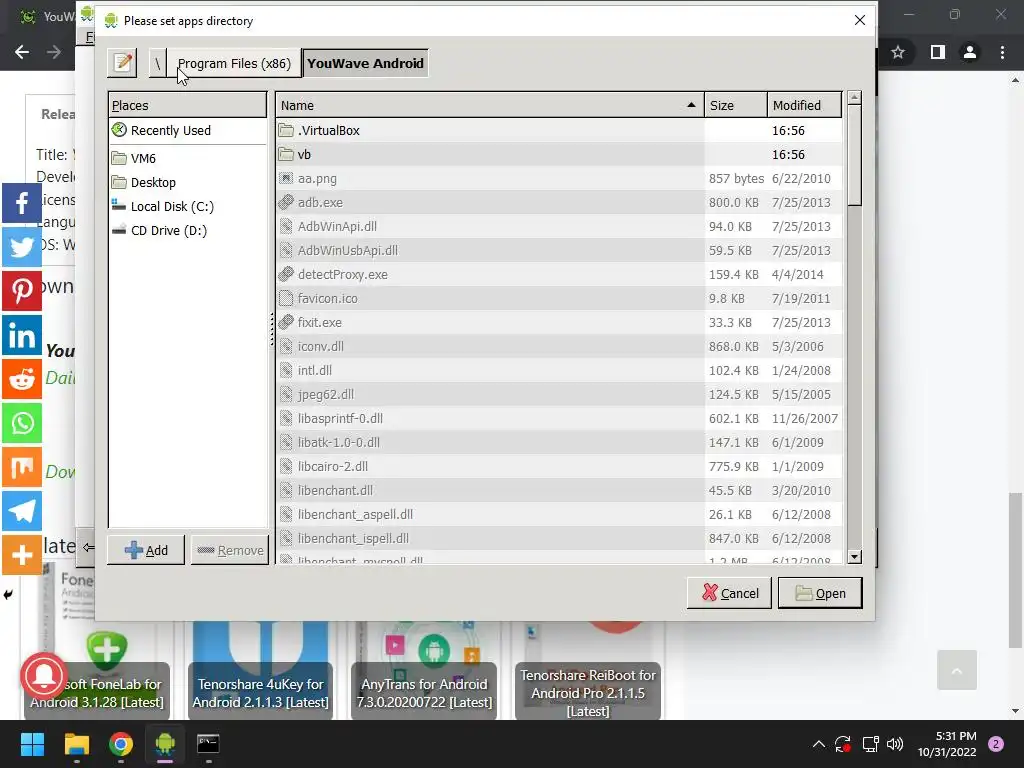Share page on Reddit
Viewport: 1024px width, 768px height.
pos(22,379)
